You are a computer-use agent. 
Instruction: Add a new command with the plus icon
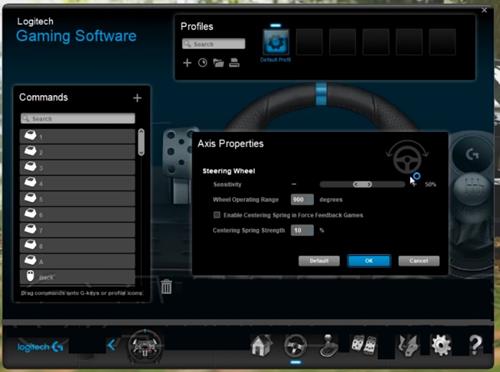point(137,98)
